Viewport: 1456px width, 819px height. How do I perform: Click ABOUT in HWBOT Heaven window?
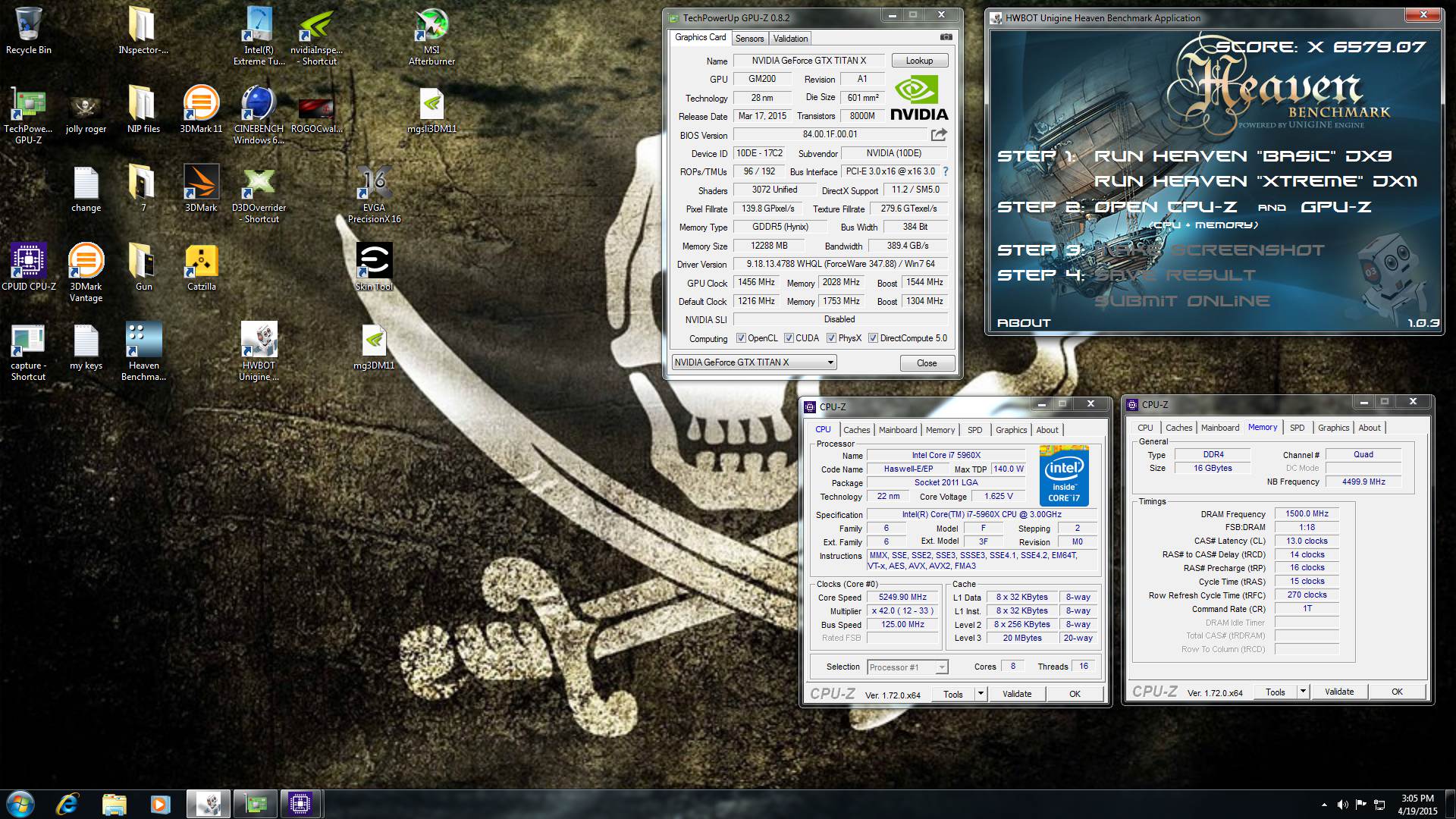[1024, 323]
